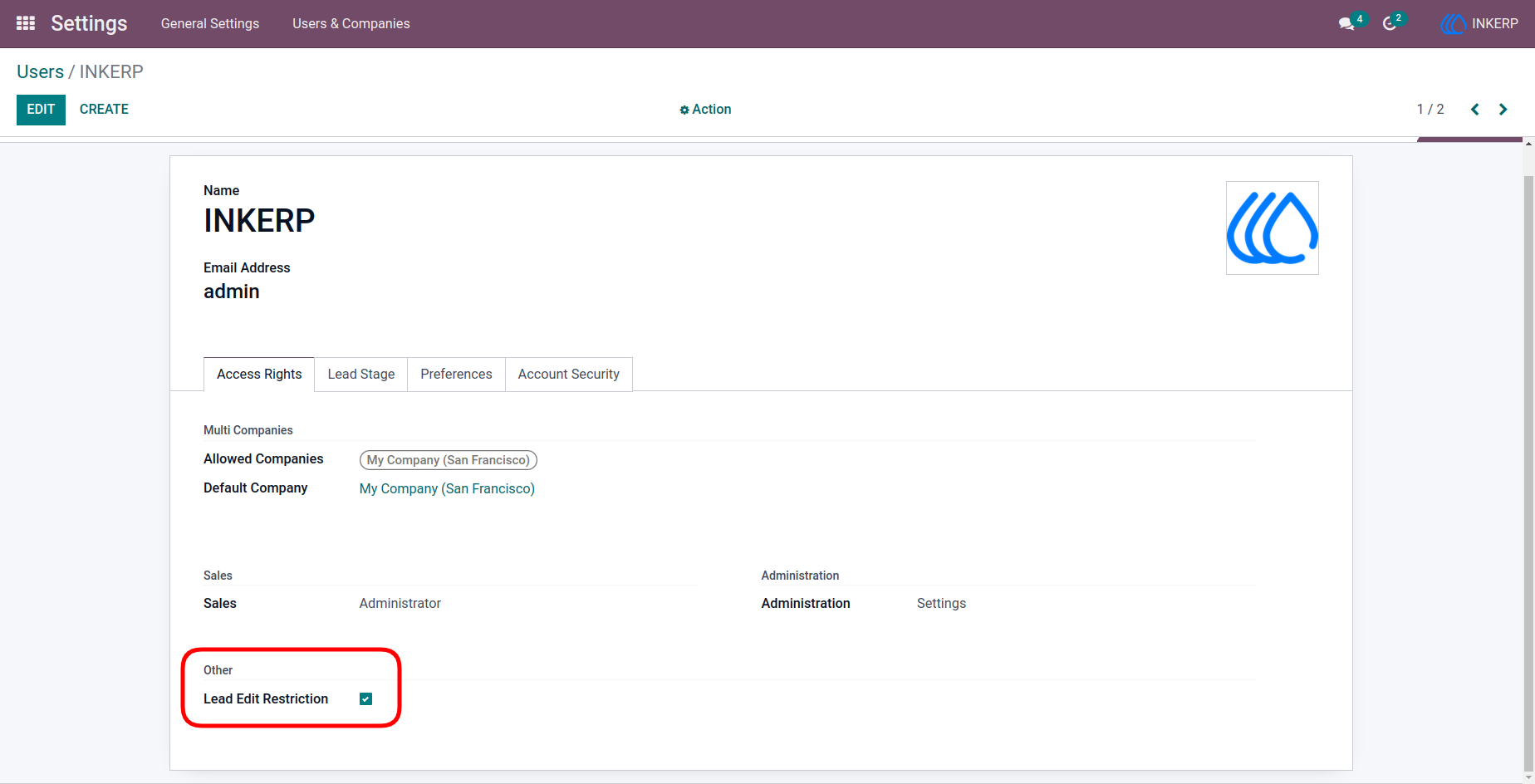1535x784 pixels.
Task: Open the General Settings menu
Action: tap(210, 24)
